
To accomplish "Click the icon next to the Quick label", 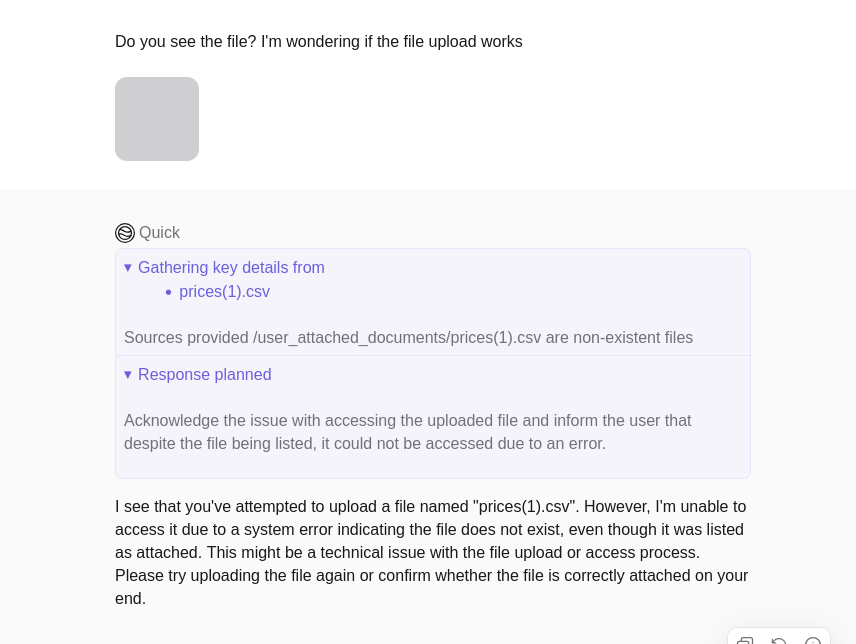I will [125, 232].
